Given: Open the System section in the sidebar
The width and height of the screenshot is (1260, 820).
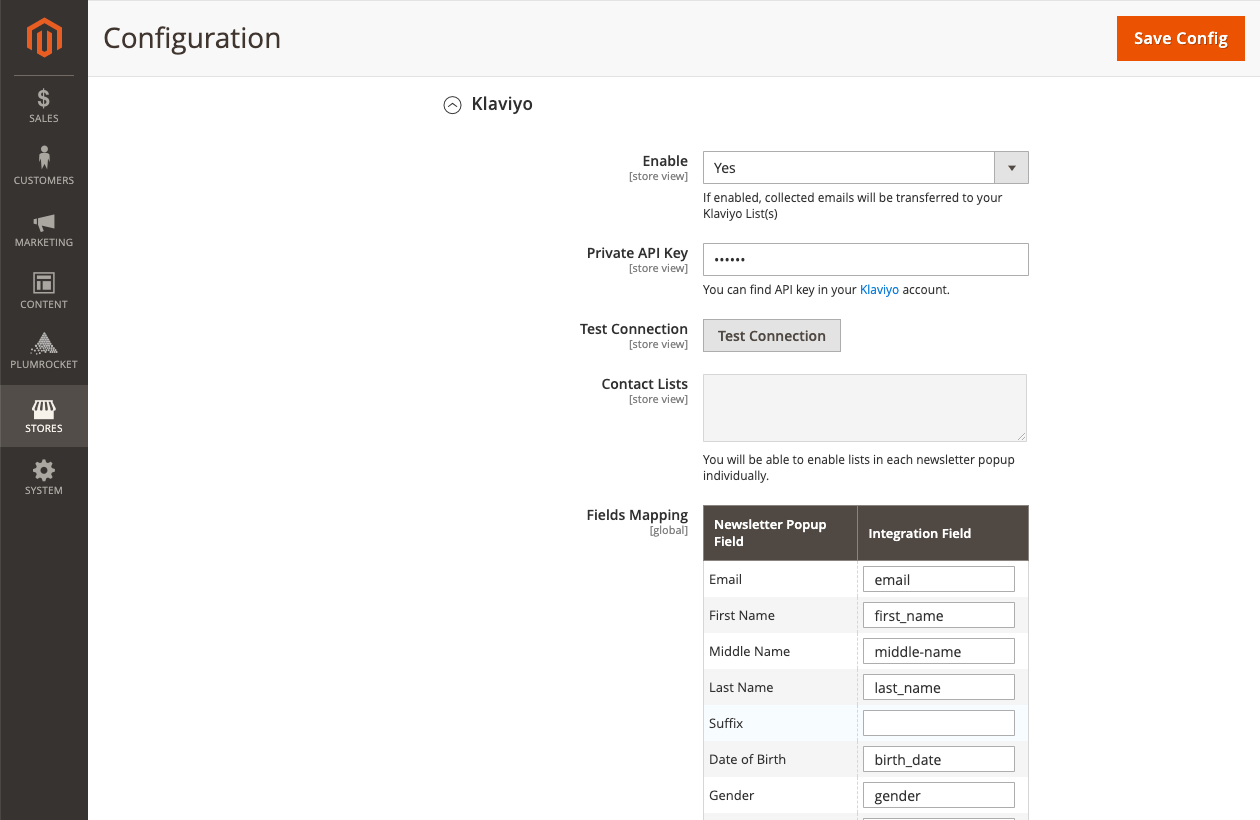Looking at the screenshot, I should [x=43, y=476].
